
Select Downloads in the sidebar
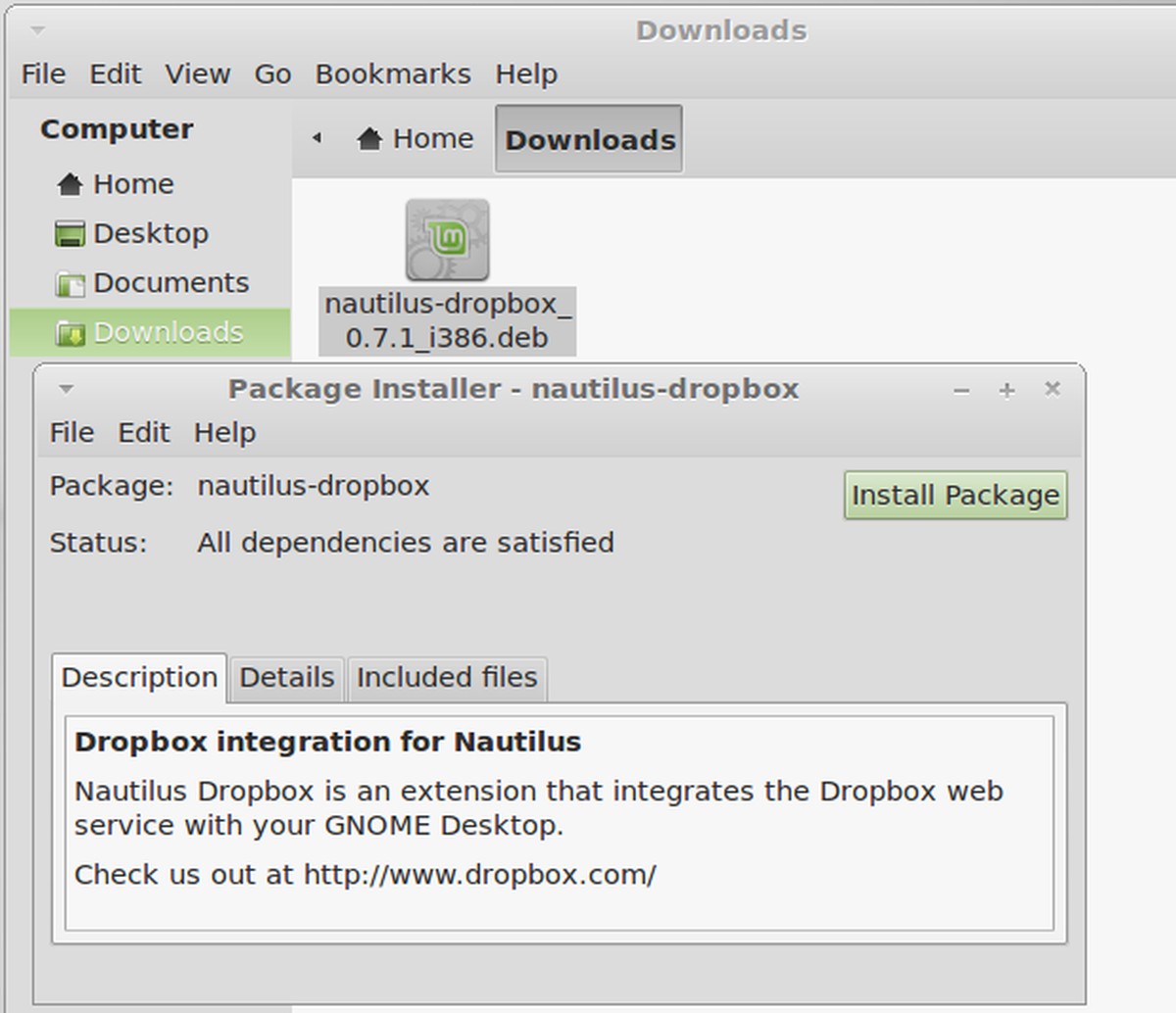(x=168, y=332)
